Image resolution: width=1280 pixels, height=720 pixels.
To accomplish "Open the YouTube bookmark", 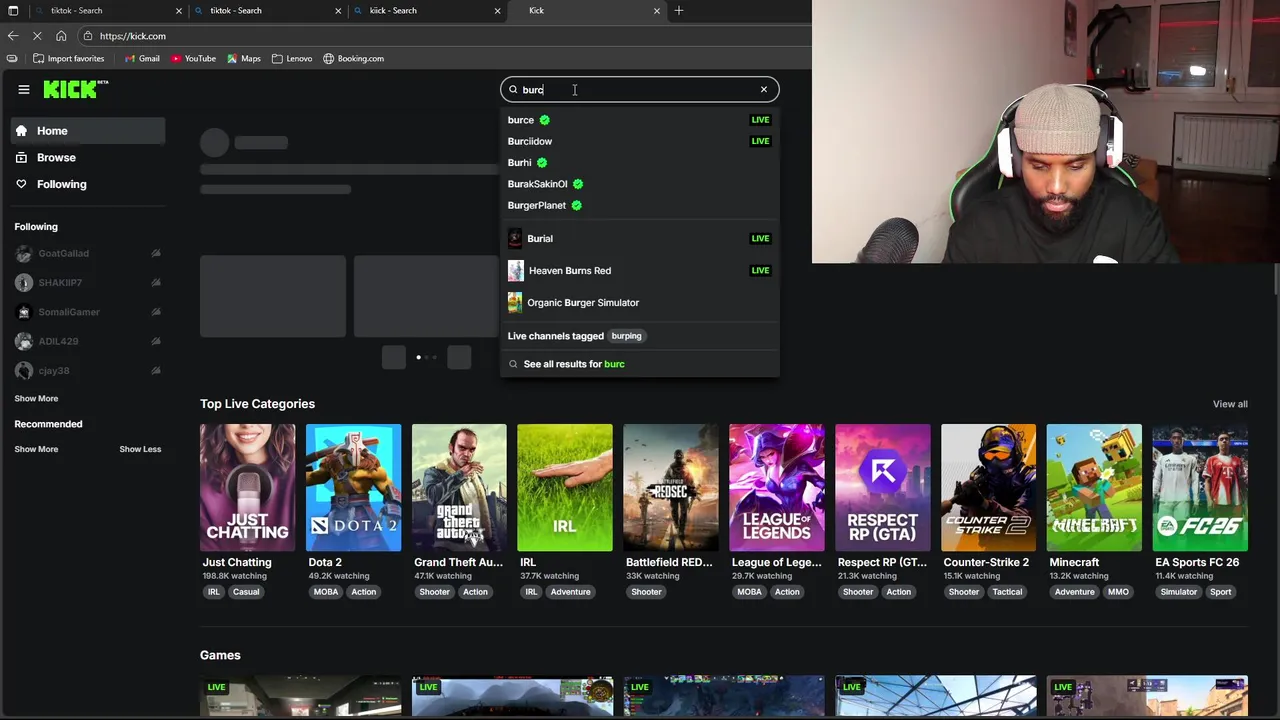I will [x=193, y=58].
